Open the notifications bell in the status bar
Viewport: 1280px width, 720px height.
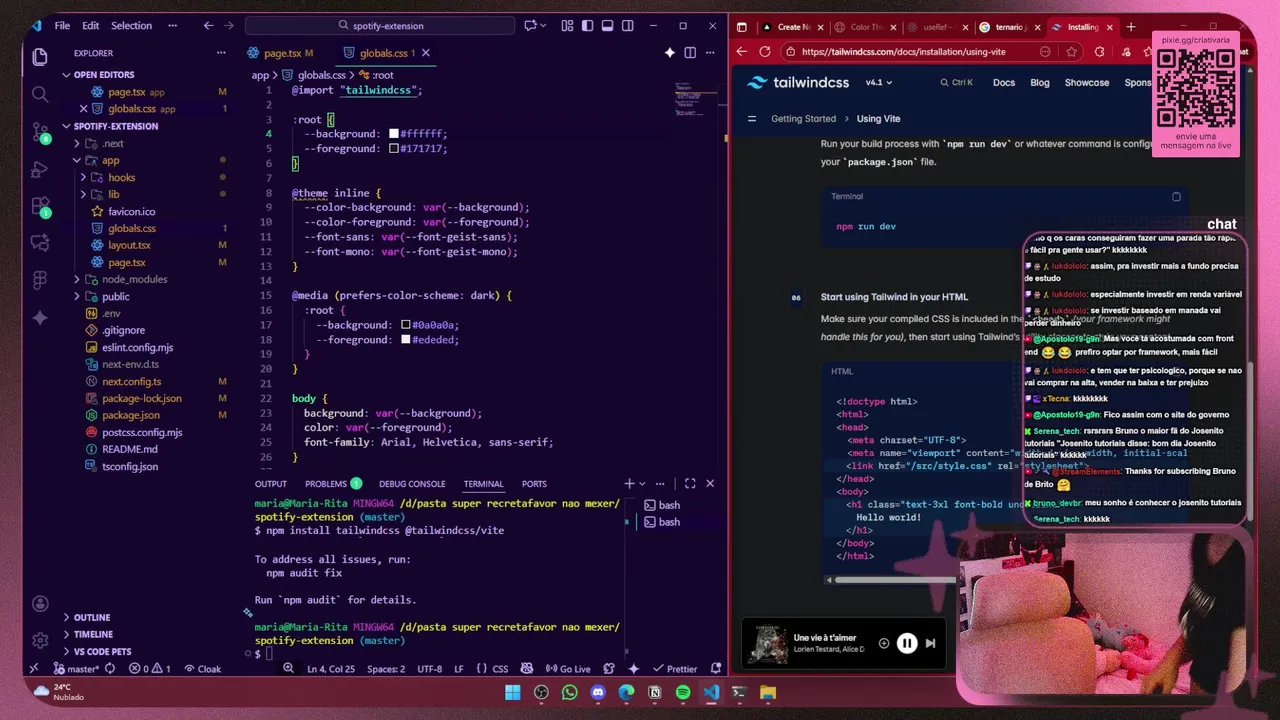coord(716,669)
